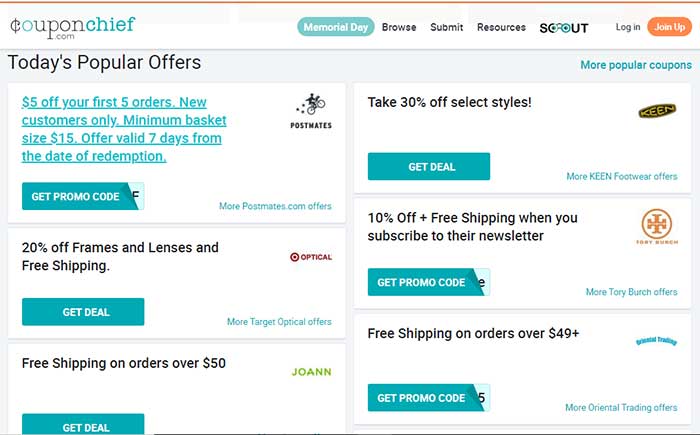The width and height of the screenshot is (700, 435).
Task: Open the Resources menu
Action: pos(501,27)
